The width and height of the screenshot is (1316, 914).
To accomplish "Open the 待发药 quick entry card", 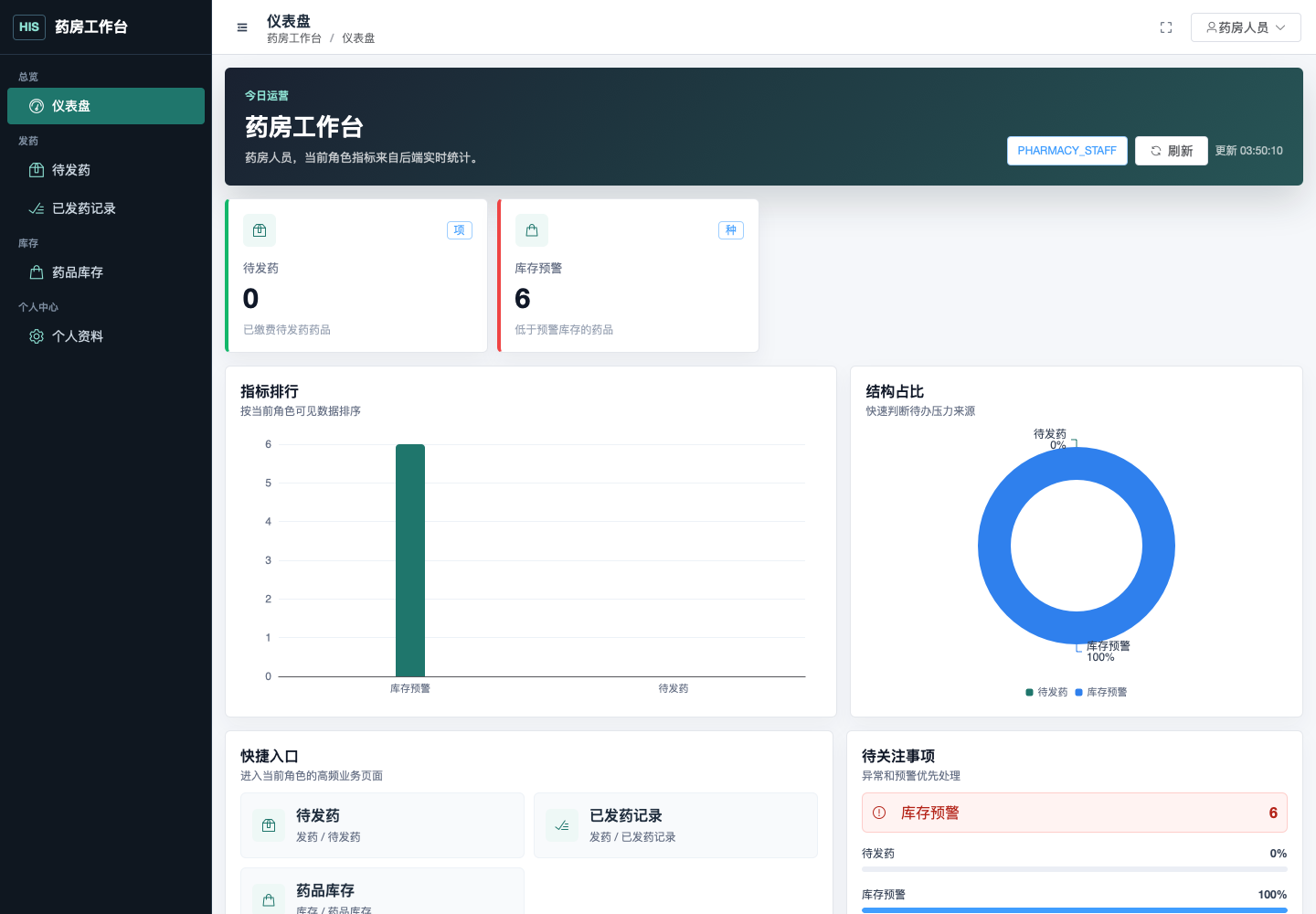I will (x=382, y=825).
